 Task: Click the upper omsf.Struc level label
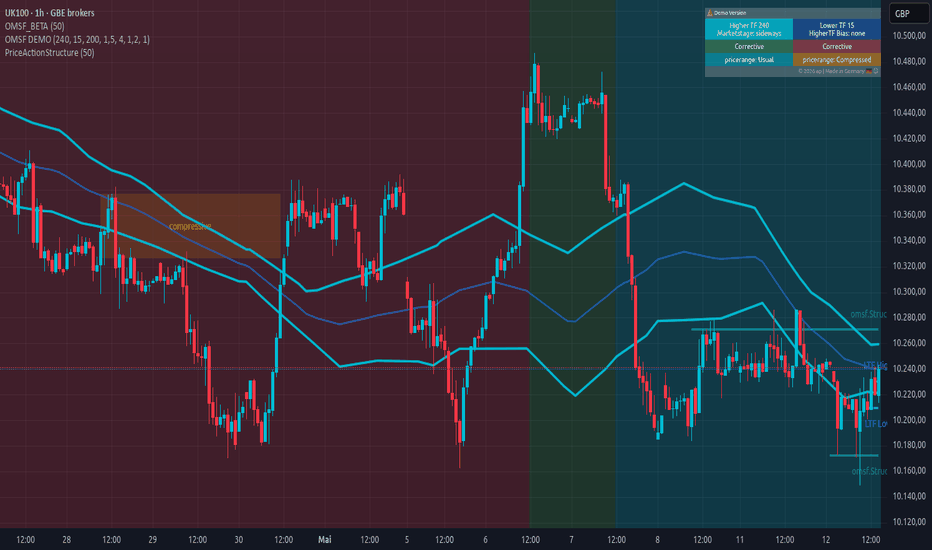[868, 314]
